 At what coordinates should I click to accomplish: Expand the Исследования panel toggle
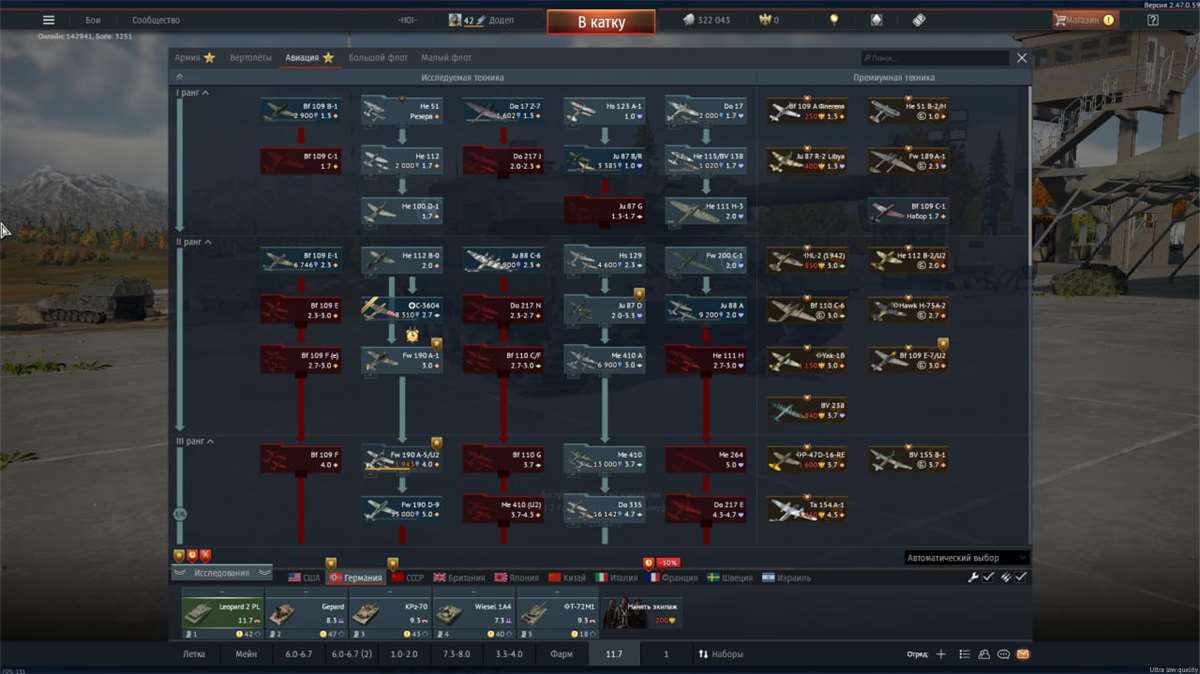pos(222,573)
